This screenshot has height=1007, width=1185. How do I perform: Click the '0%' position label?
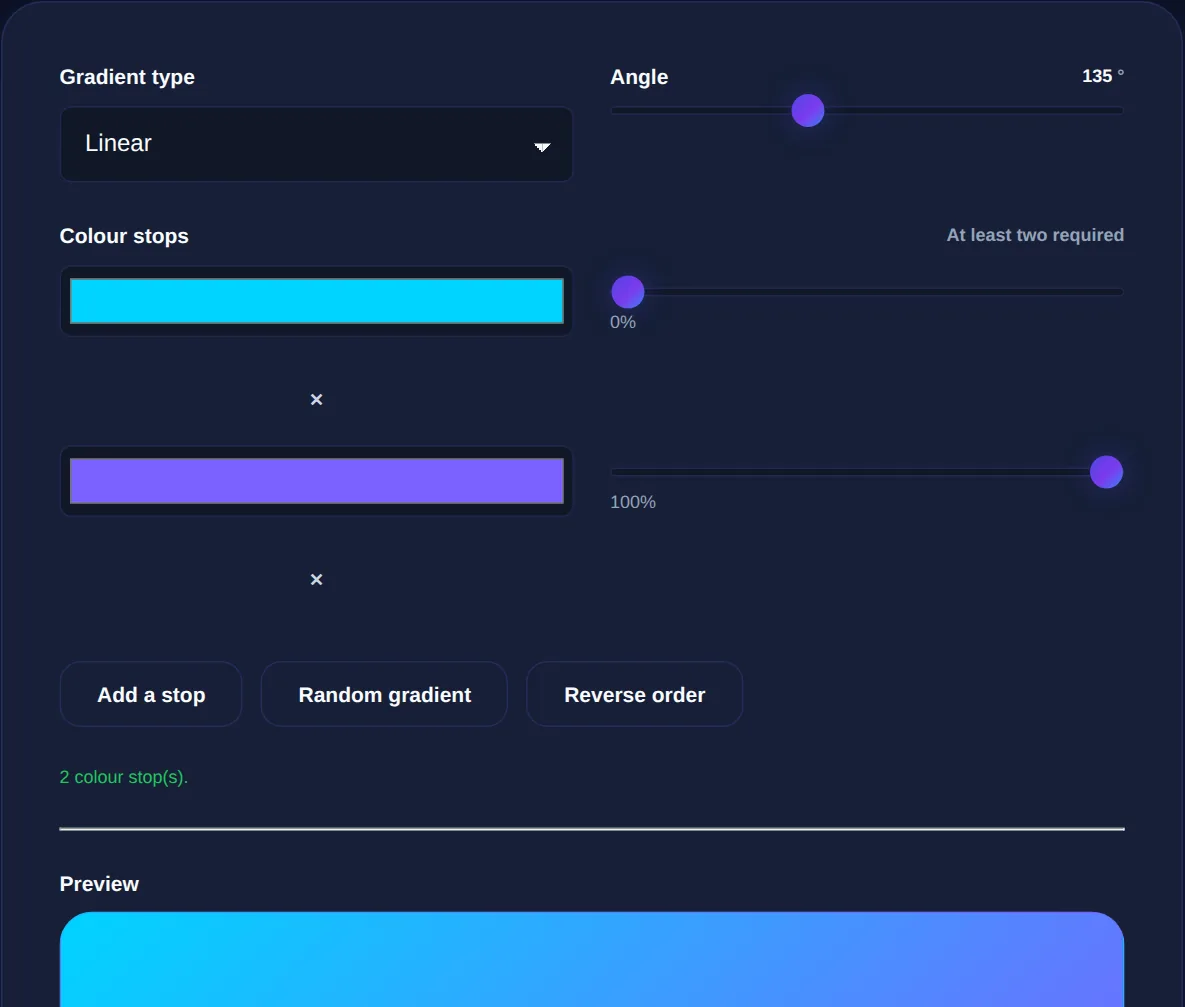[623, 322]
